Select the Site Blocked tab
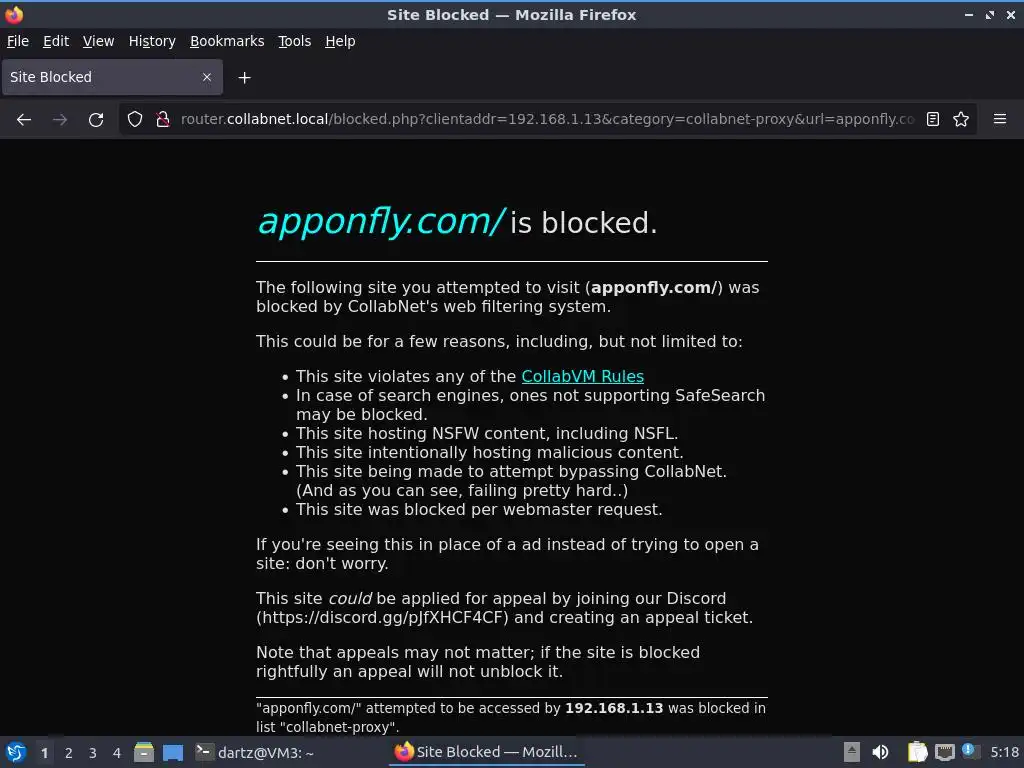Image resolution: width=1024 pixels, height=768 pixels. (x=112, y=77)
